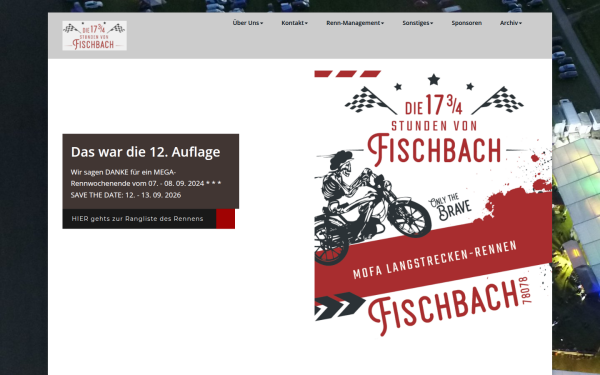
Task: Click the large Mofa Langstrecken-Rennen poster image
Action: click(x=433, y=204)
